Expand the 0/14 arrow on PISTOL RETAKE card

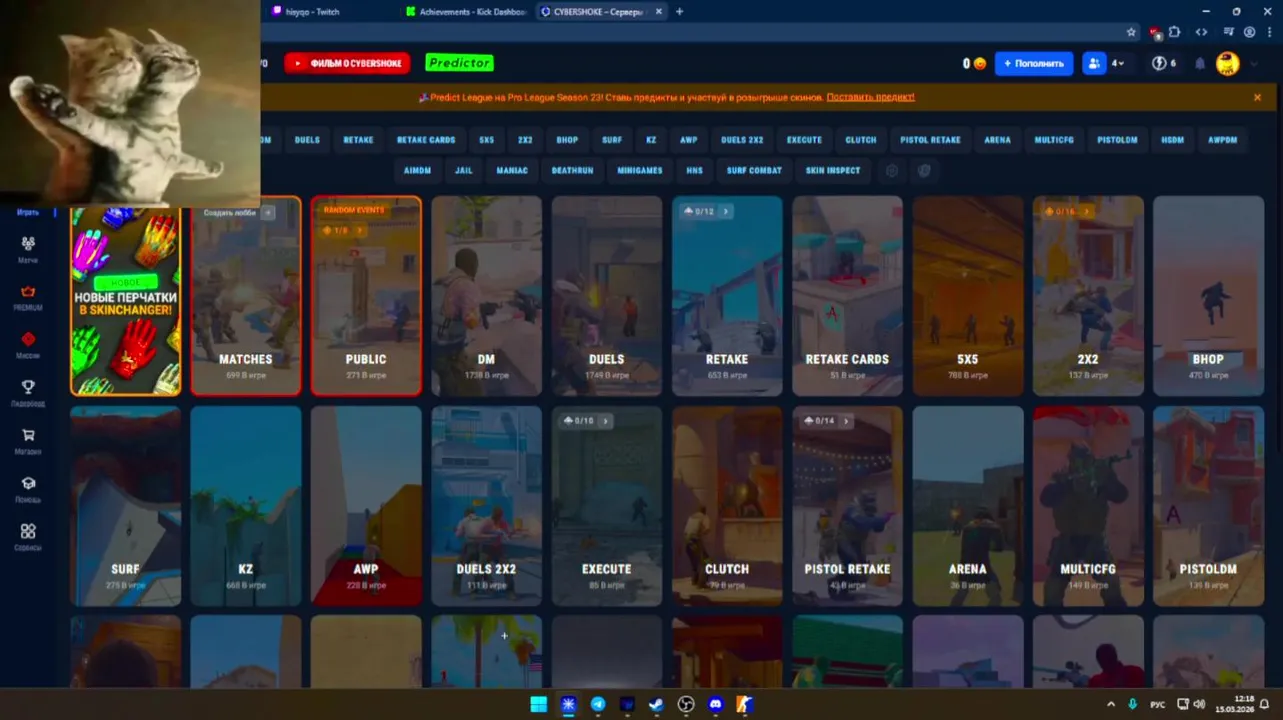tap(847, 421)
